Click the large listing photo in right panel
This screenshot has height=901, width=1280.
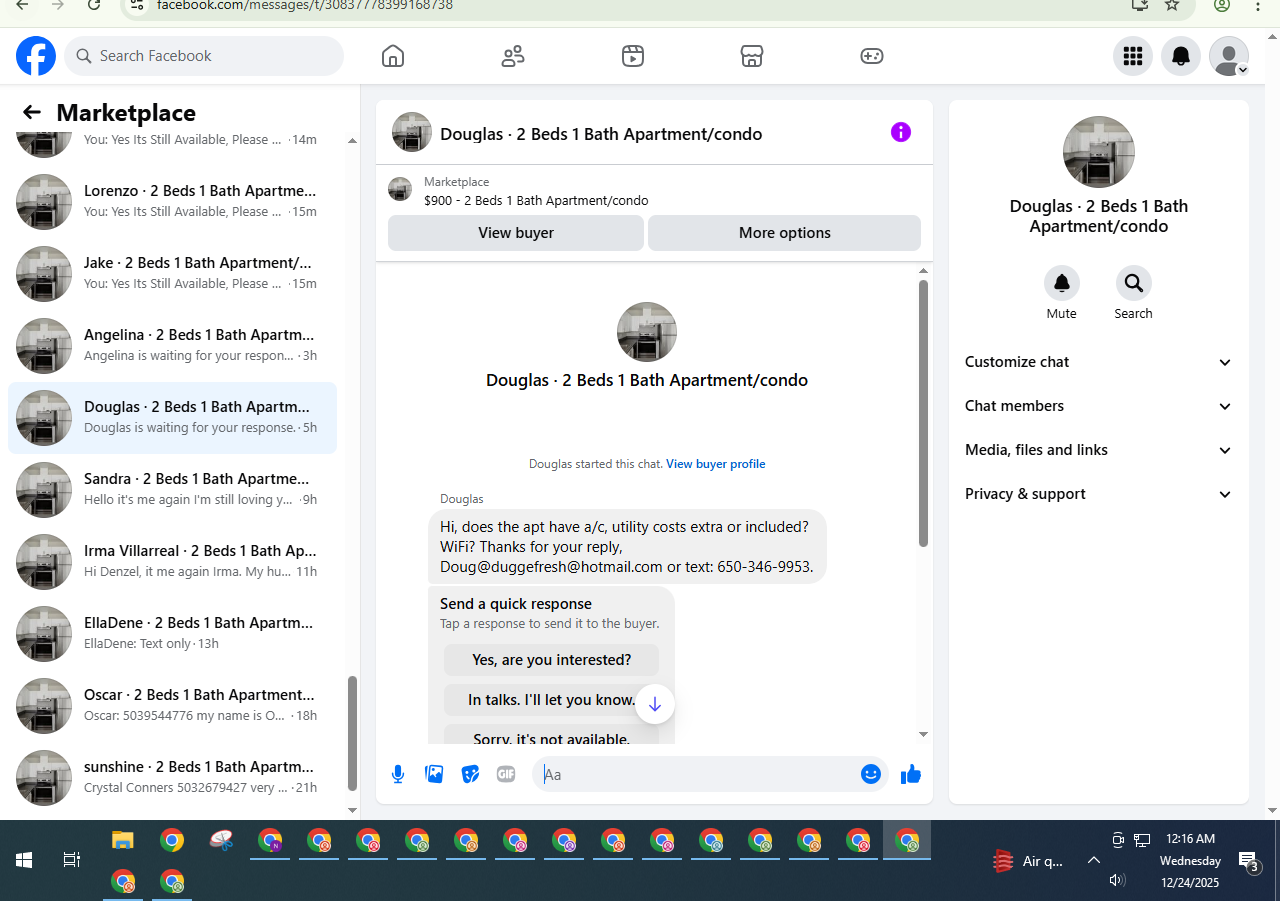[1099, 152]
